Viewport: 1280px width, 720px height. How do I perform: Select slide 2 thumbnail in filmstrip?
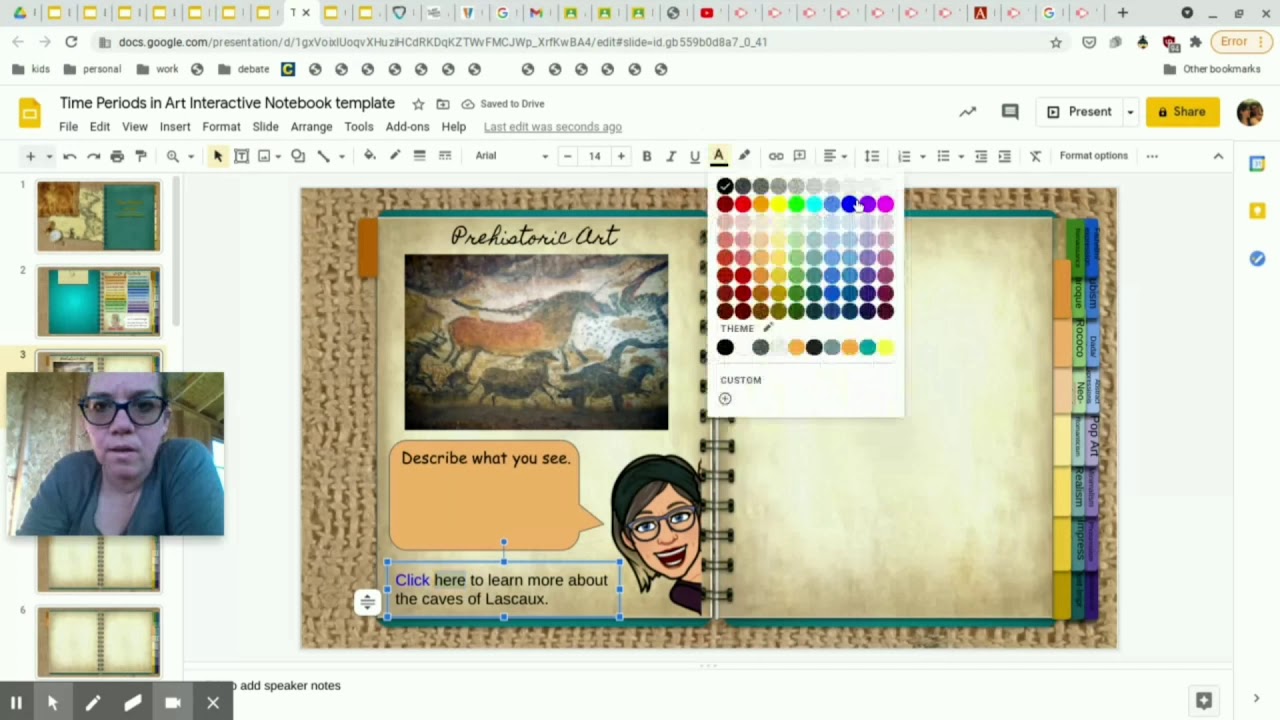[x=98, y=301]
